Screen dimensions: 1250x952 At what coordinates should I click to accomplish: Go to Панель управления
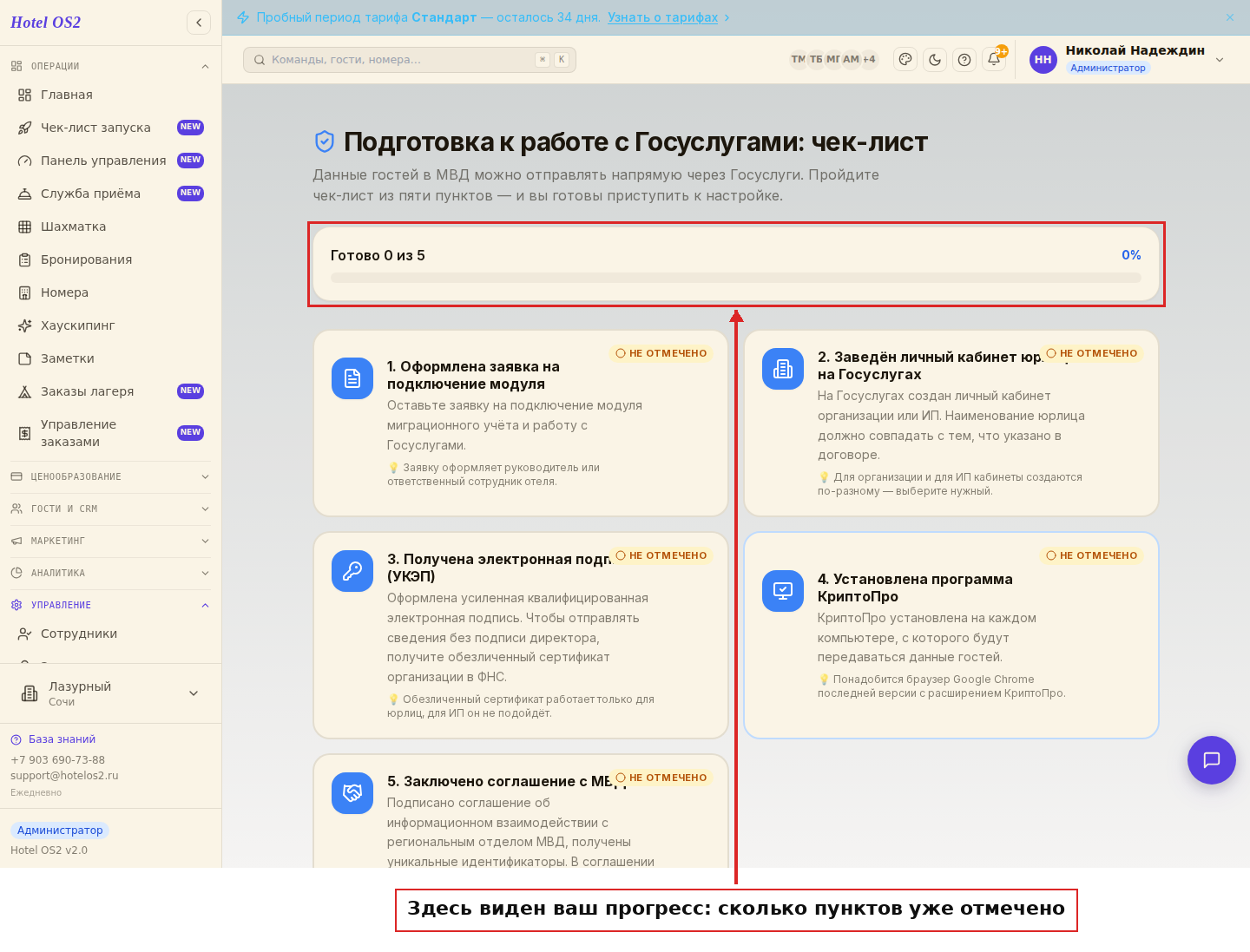pyautogui.click(x=110, y=161)
